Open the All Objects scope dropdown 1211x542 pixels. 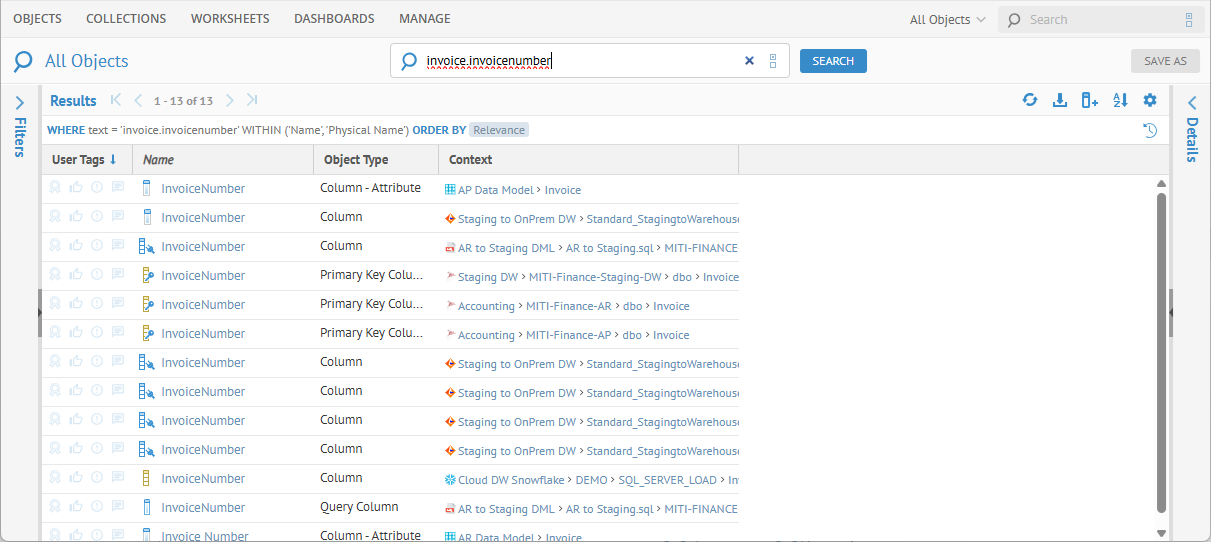click(947, 20)
